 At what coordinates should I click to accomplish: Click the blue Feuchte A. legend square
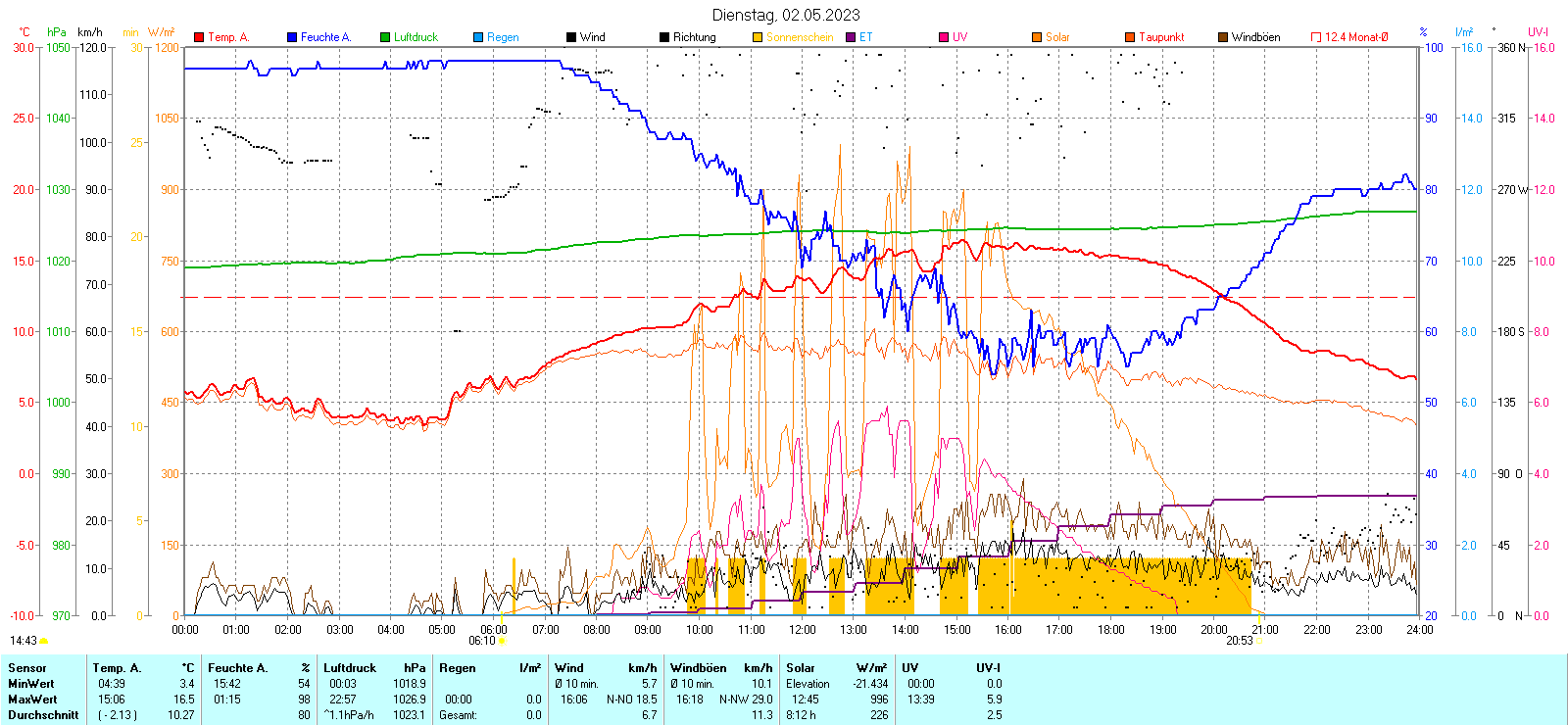coord(292,37)
